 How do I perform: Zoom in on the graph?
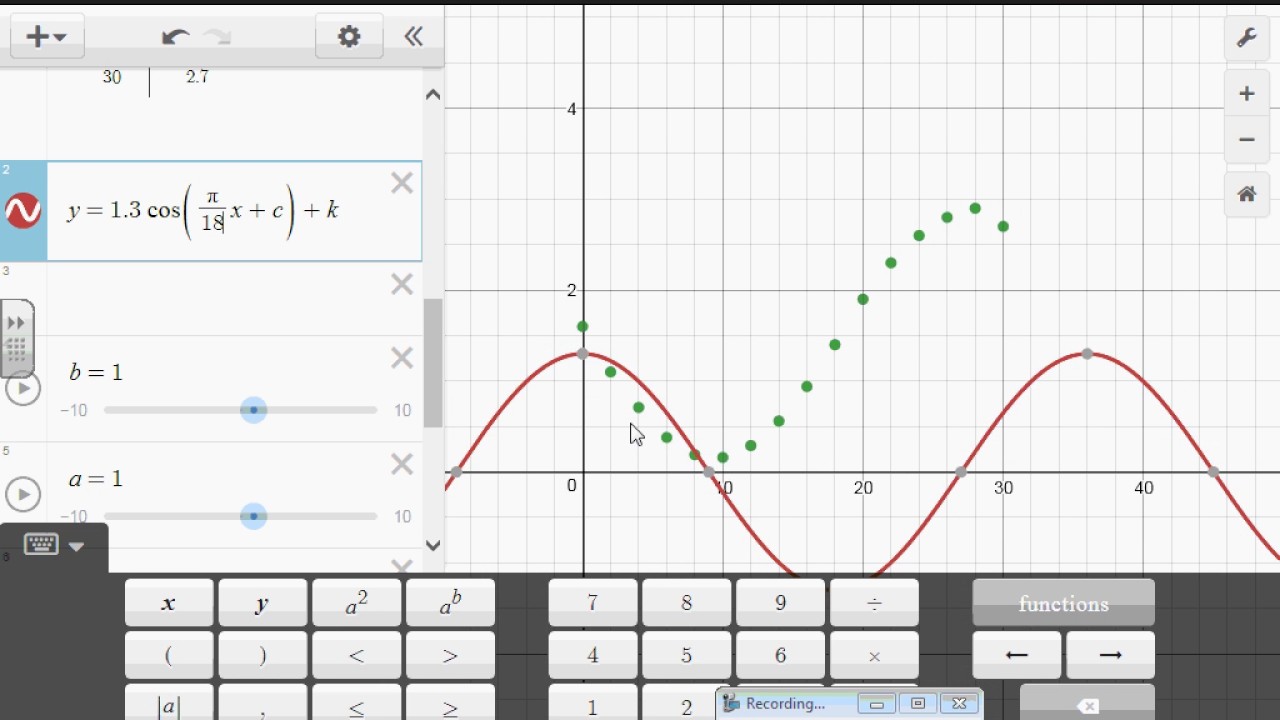[x=1246, y=94]
